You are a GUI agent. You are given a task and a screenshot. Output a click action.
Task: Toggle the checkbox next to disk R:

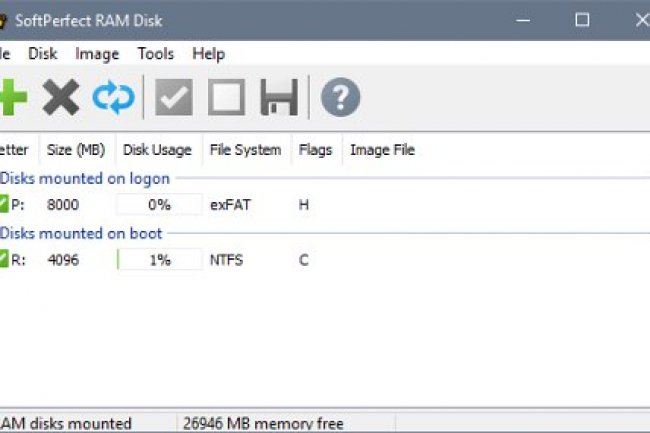[x=4, y=260]
